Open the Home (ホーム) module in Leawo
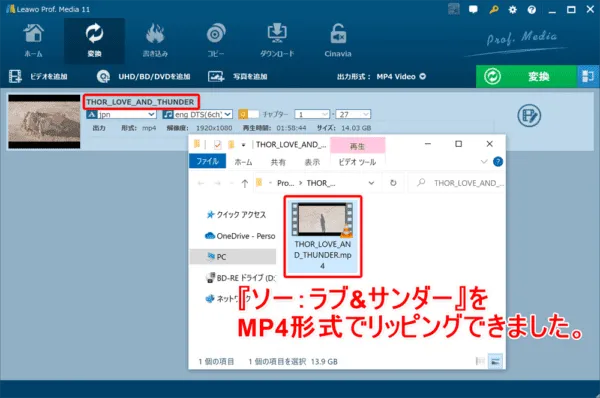The height and width of the screenshot is (398, 600). pos(33,41)
